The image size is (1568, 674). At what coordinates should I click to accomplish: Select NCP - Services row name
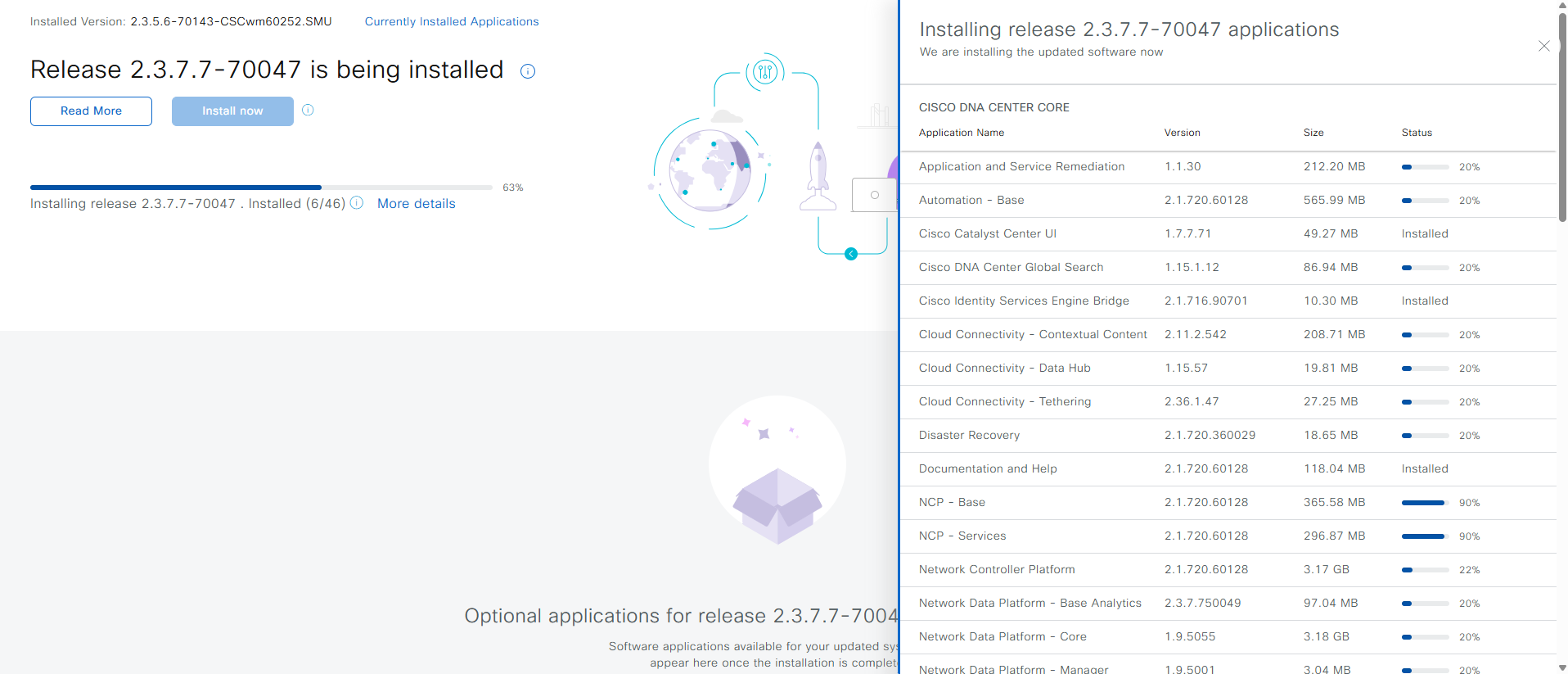click(962, 536)
